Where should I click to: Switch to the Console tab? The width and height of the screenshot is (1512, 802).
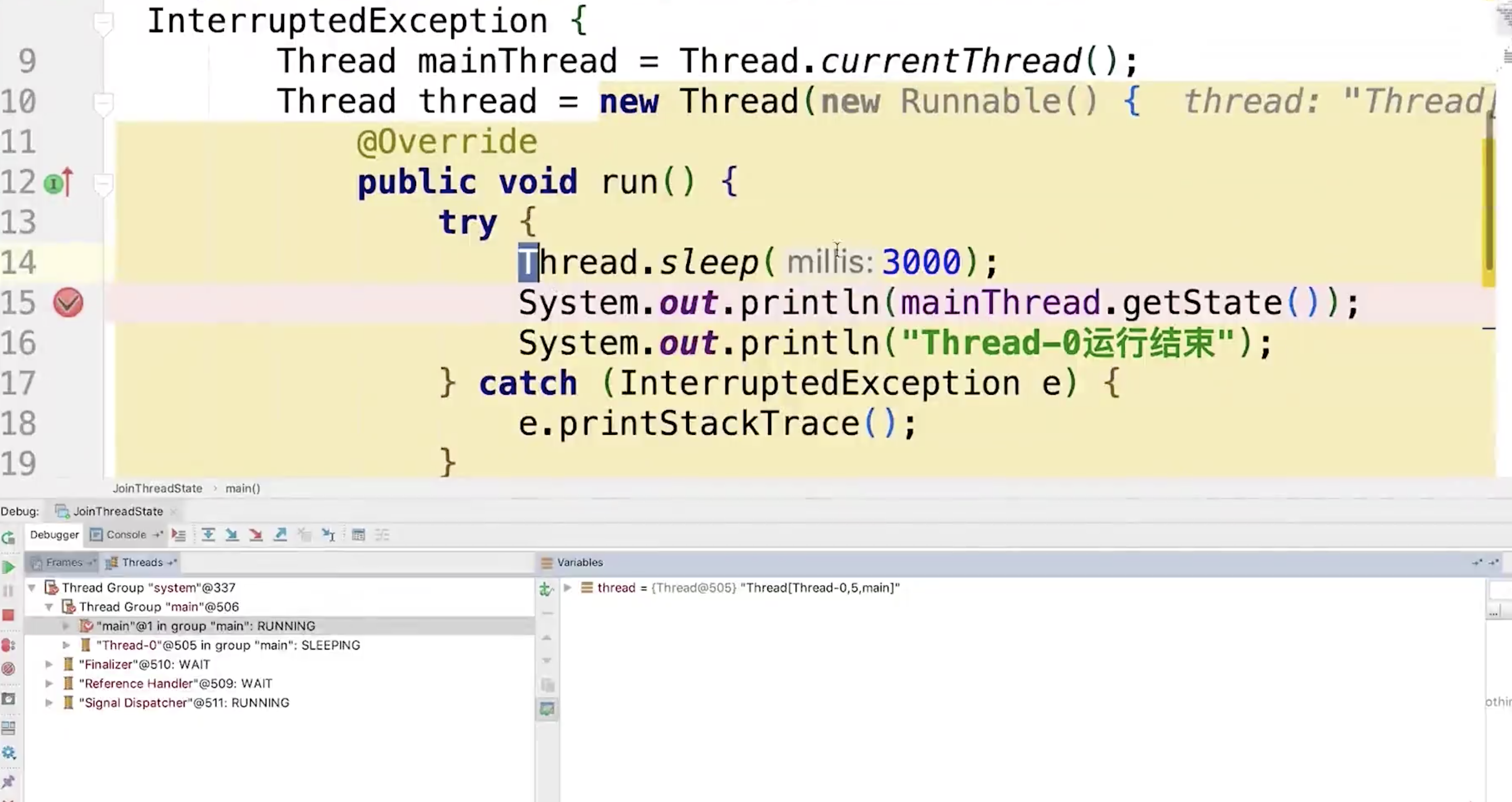(125, 535)
